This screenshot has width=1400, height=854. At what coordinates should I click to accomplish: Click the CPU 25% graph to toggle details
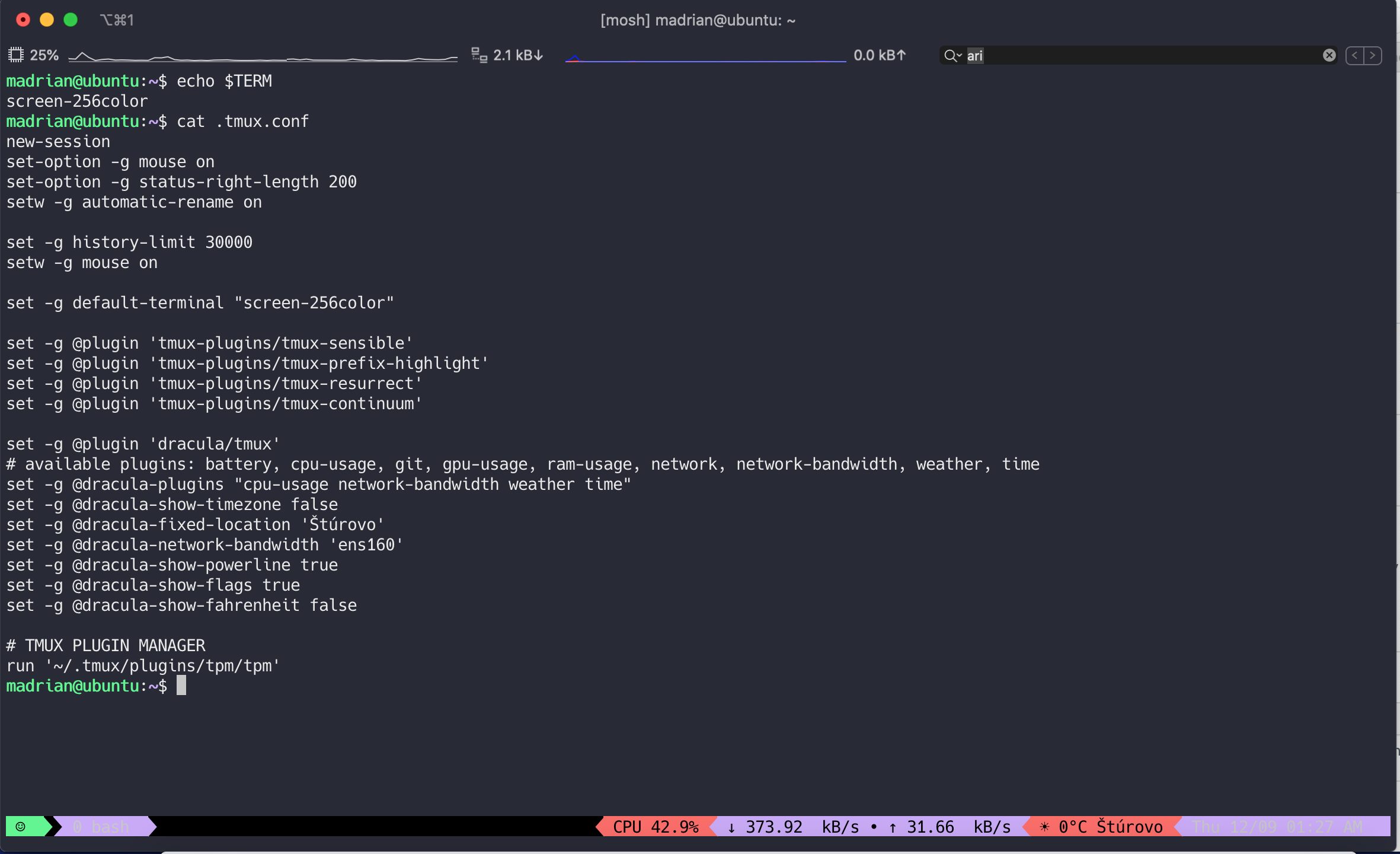[x=261, y=56]
